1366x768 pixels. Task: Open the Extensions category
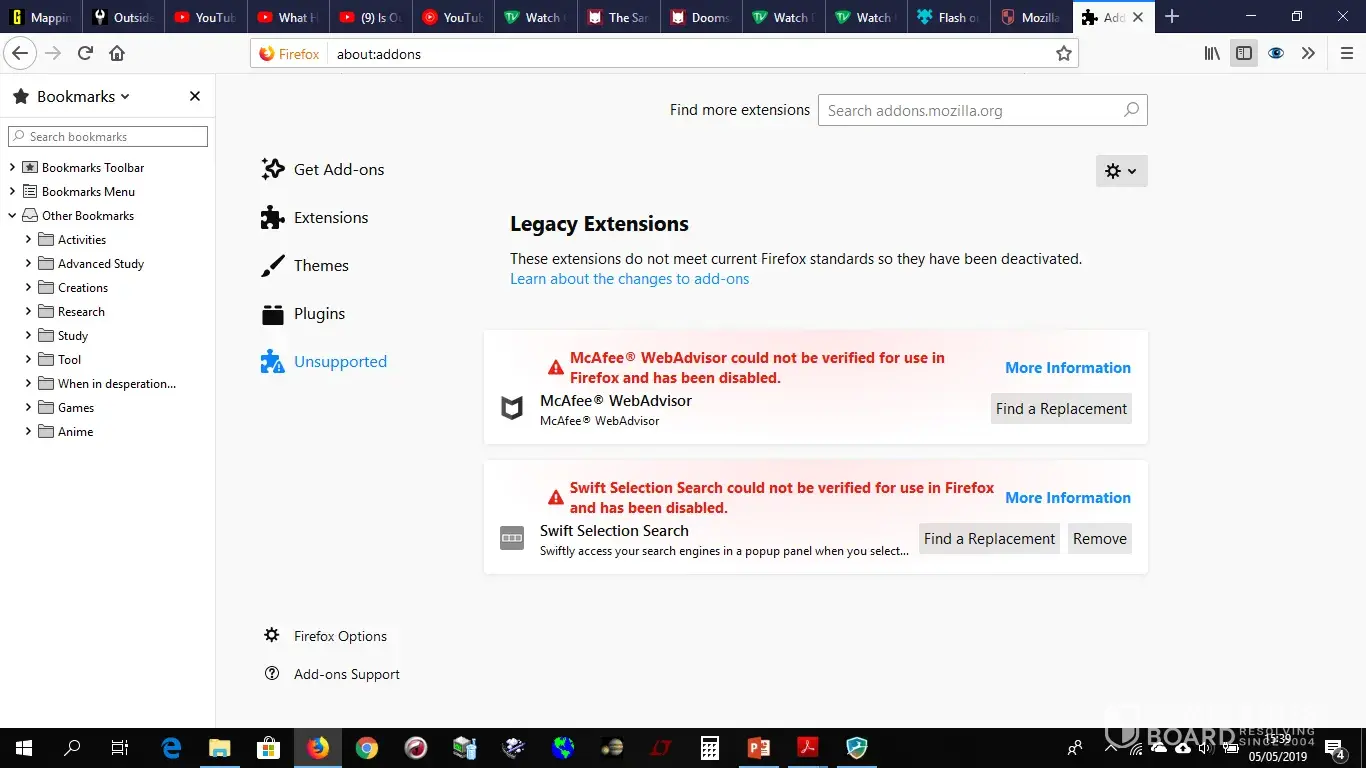tap(330, 217)
